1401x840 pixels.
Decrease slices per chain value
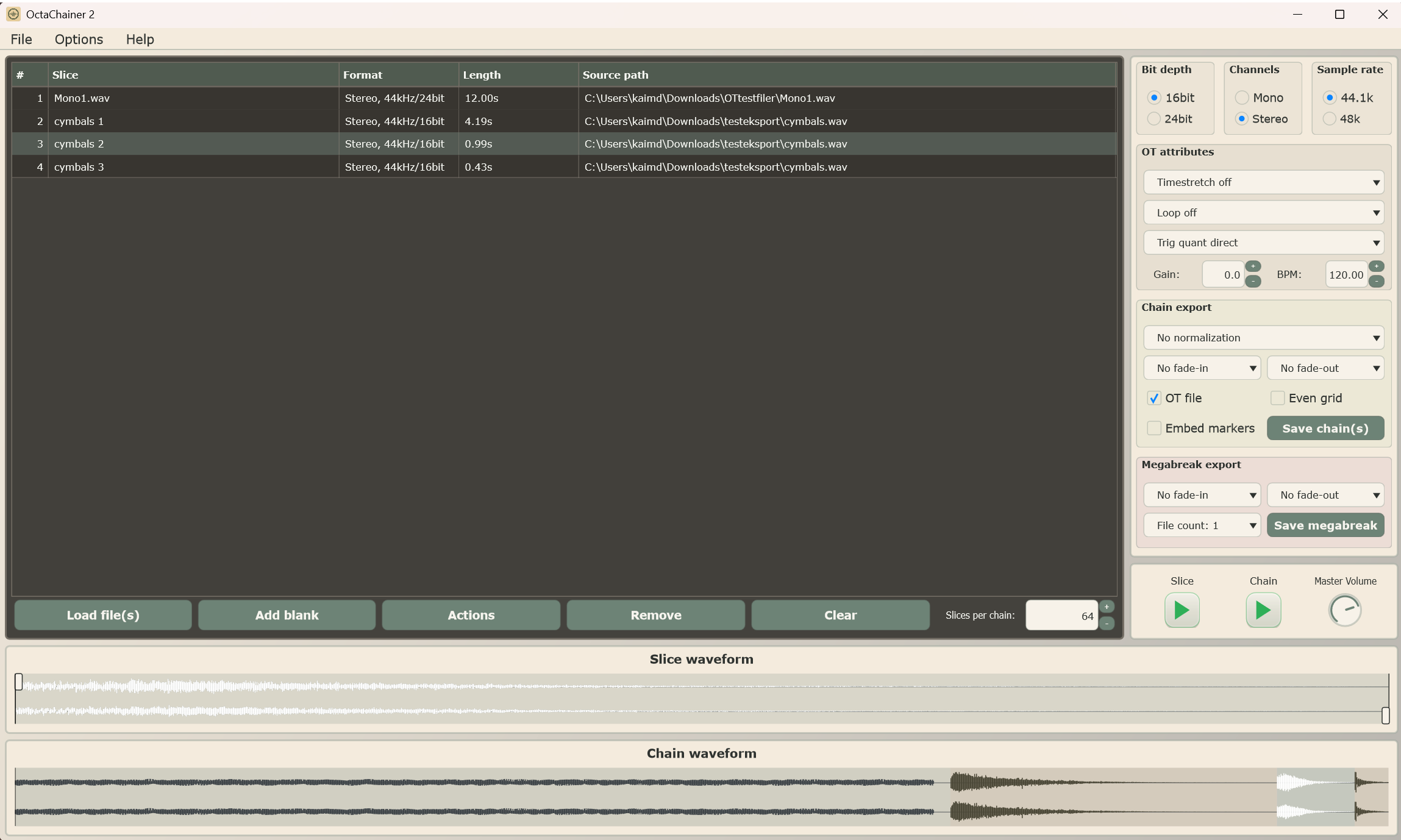(x=1107, y=623)
